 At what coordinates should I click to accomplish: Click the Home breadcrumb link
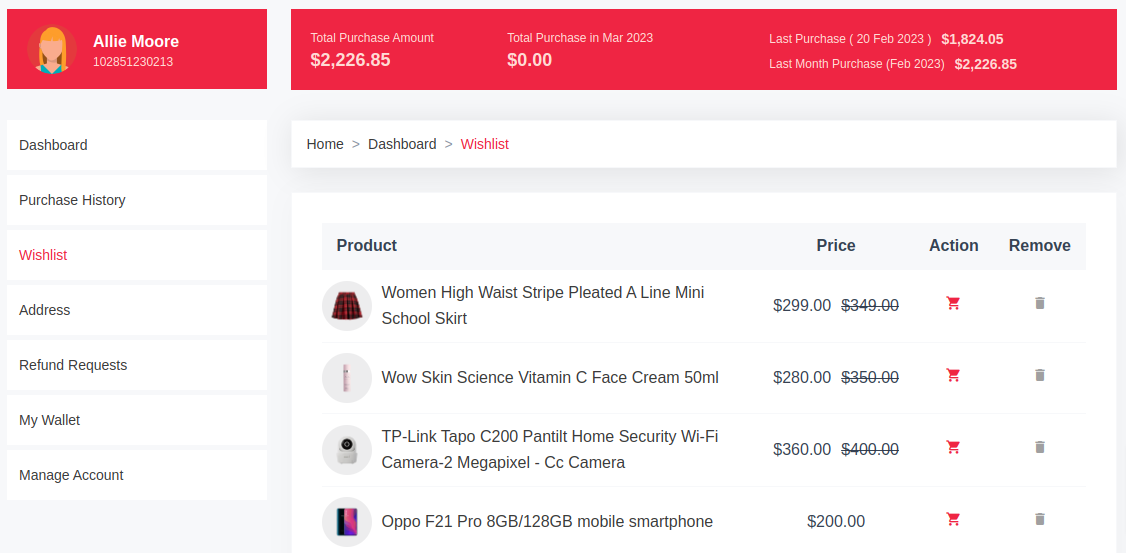coord(325,144)
